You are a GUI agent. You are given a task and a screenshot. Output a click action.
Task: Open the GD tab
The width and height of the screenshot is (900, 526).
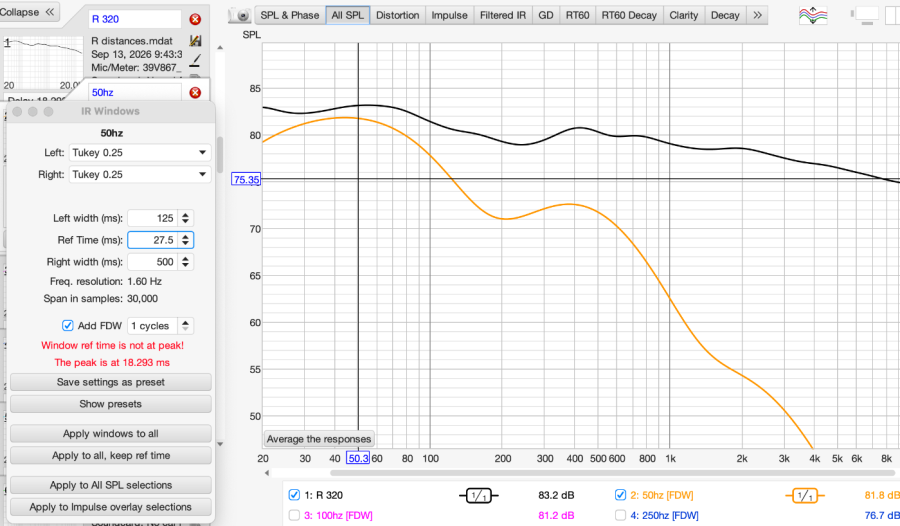[x=546, y=15]
